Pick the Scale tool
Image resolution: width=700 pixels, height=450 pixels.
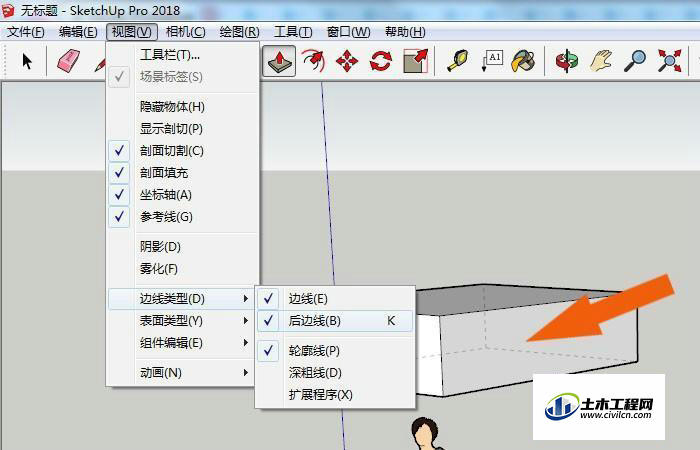[416, 61]
